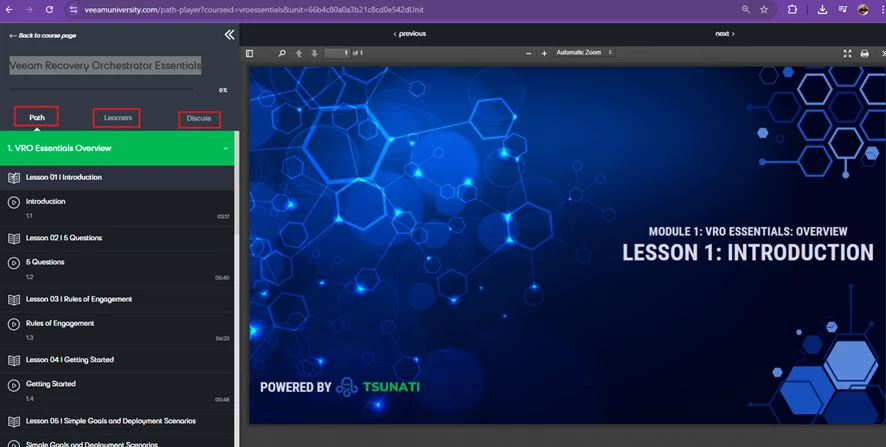Screen dimensions: 886x447
Task: Open find in PDF document
Action: (282, 53)
